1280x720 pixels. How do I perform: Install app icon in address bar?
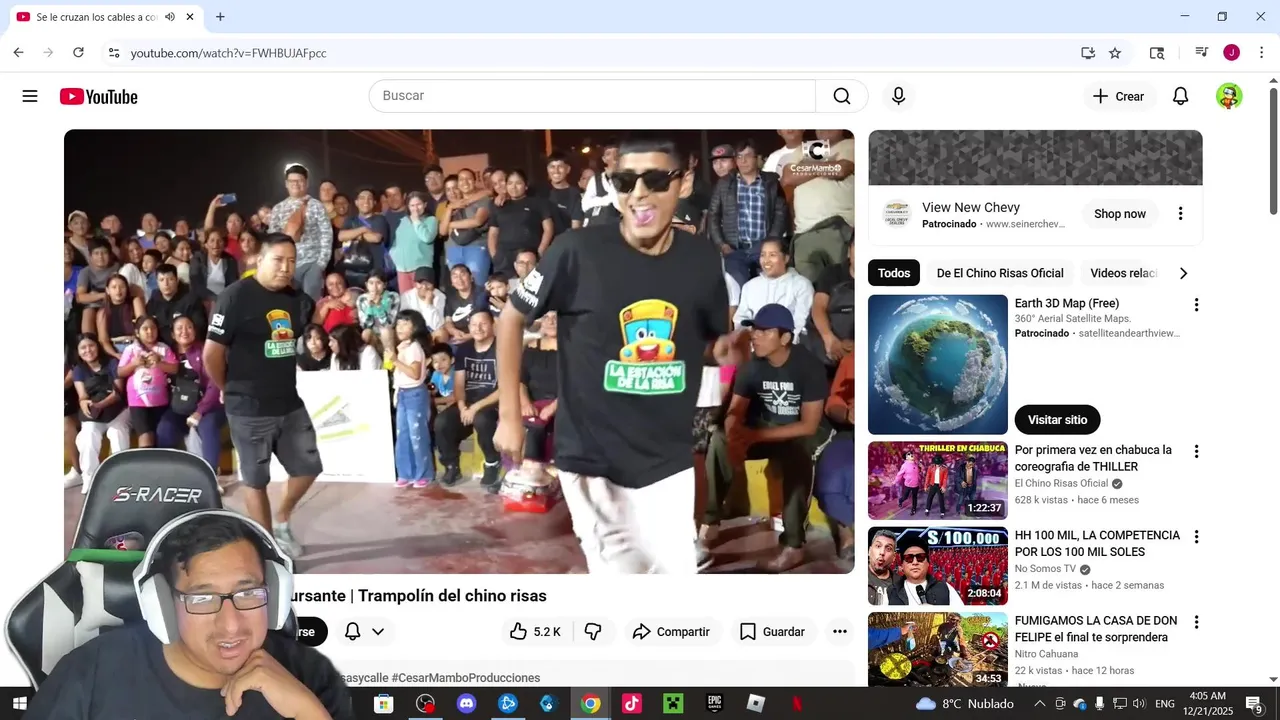pyautogui.click(x=1088, y=53)
